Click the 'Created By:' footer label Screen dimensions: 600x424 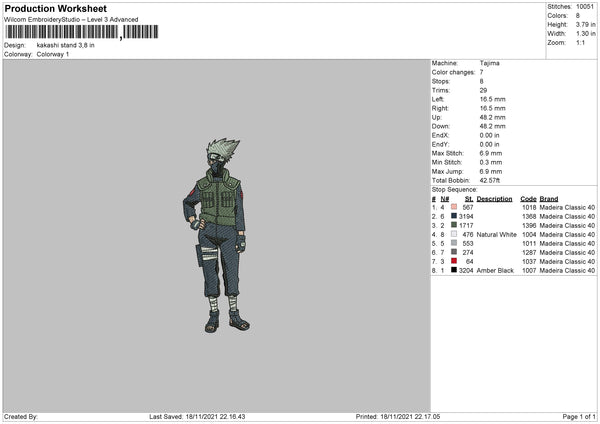click(x=21, y=417)
